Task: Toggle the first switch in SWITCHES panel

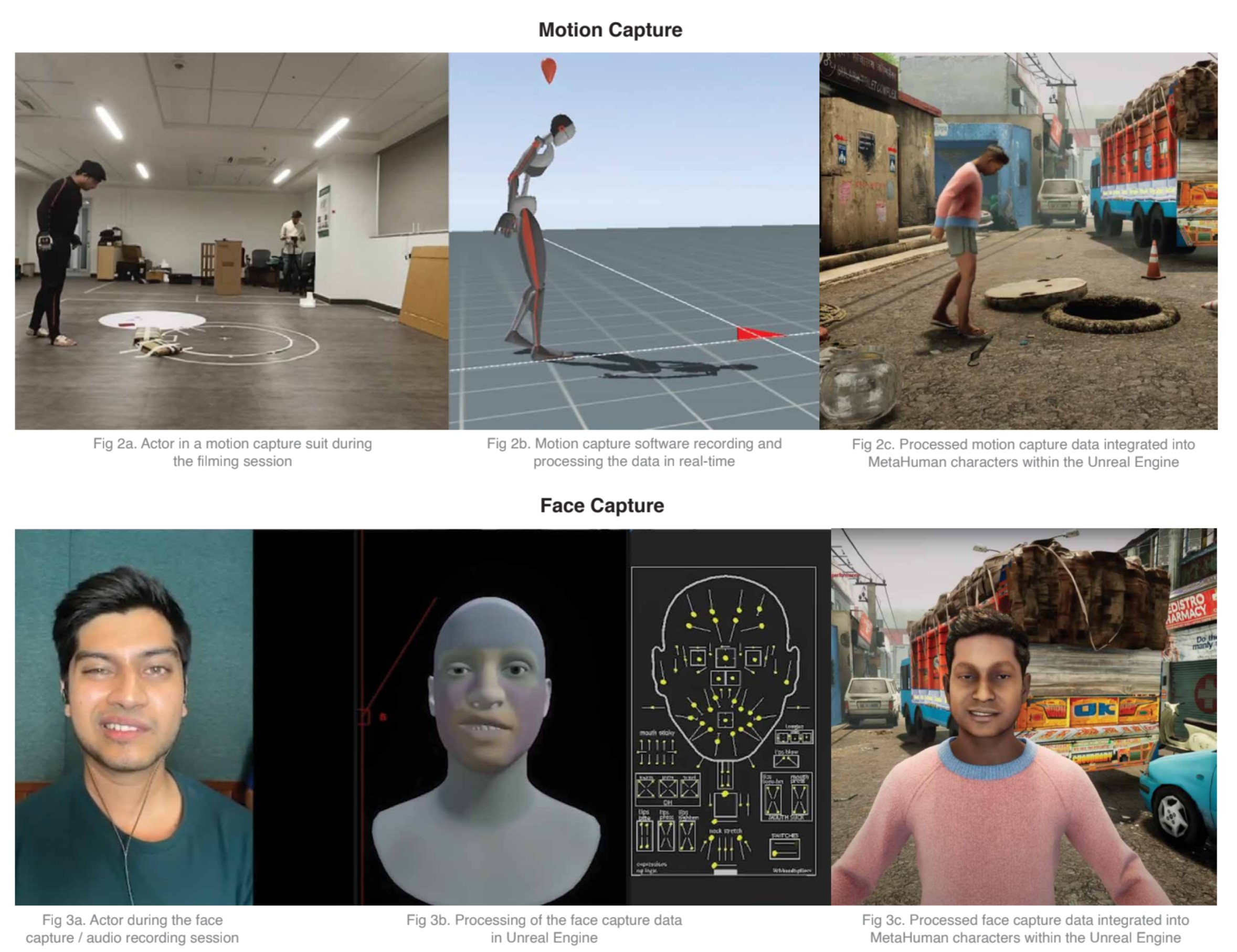Action: [x=785, y=844]
